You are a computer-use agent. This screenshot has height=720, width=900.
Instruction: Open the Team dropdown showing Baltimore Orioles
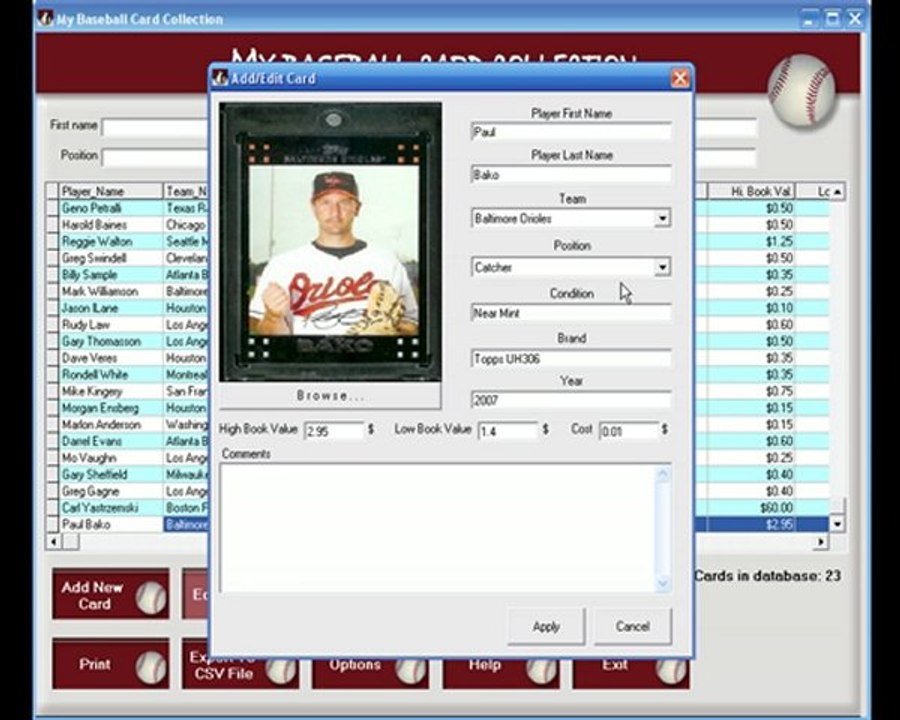pyautogui.click(x=662, y=218)
